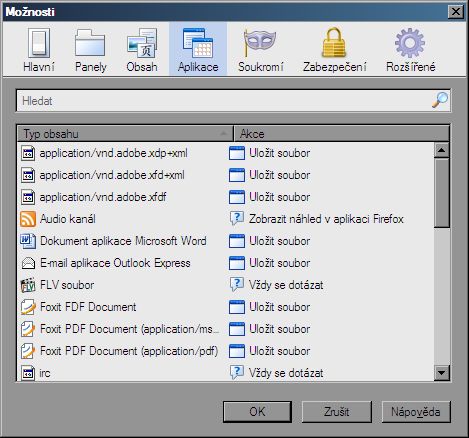Open the Rozšířené gear icon
The width and height of the screenshot is (469, 438).
[410, 43]
